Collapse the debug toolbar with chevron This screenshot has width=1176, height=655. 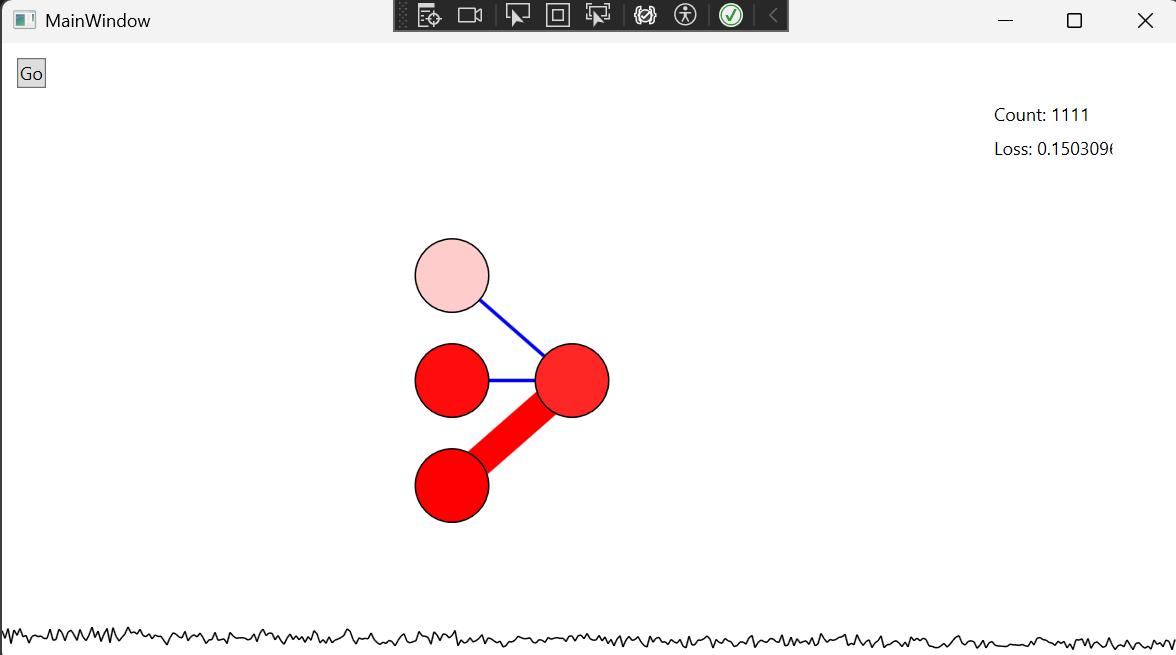772,15
